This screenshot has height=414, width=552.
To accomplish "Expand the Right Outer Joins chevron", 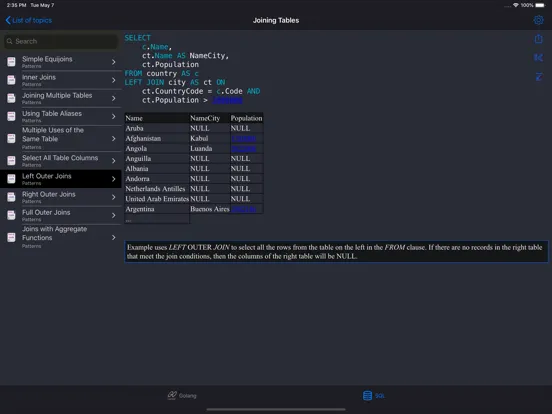I will click(113, 197).
